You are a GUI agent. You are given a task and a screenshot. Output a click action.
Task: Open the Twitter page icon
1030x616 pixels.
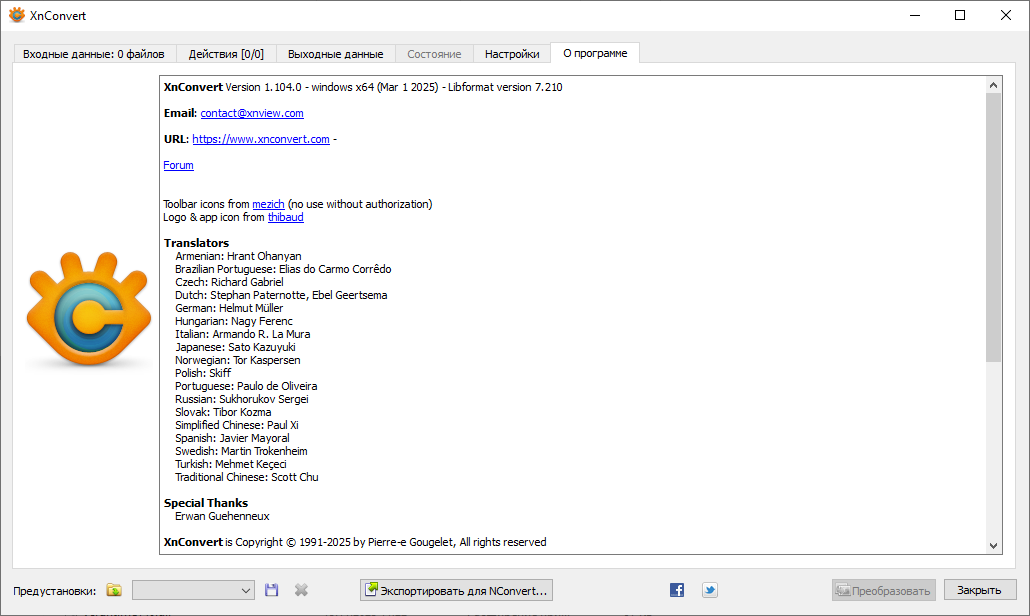click(709, 590)
